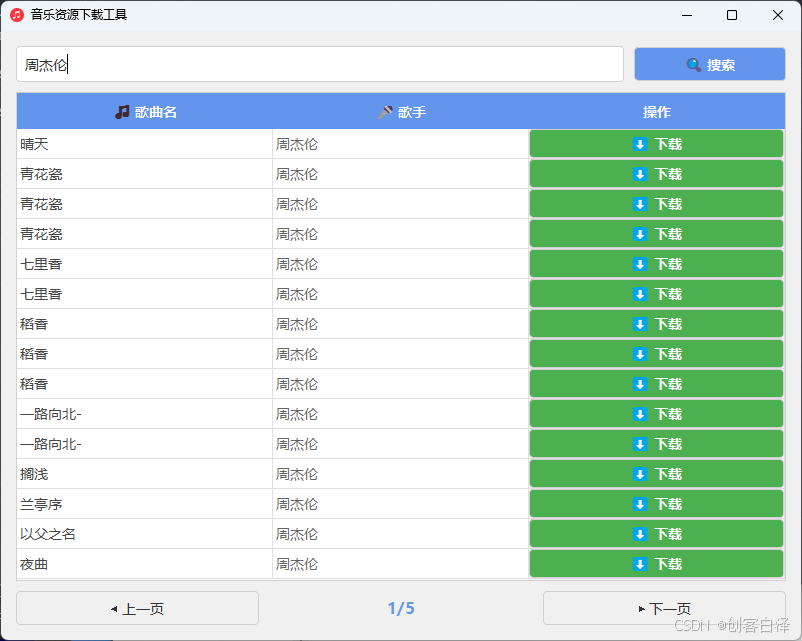The width and height of the screenshot is (802, 641).
Task: Download the song 搁浅
Action: coord(656,474)
